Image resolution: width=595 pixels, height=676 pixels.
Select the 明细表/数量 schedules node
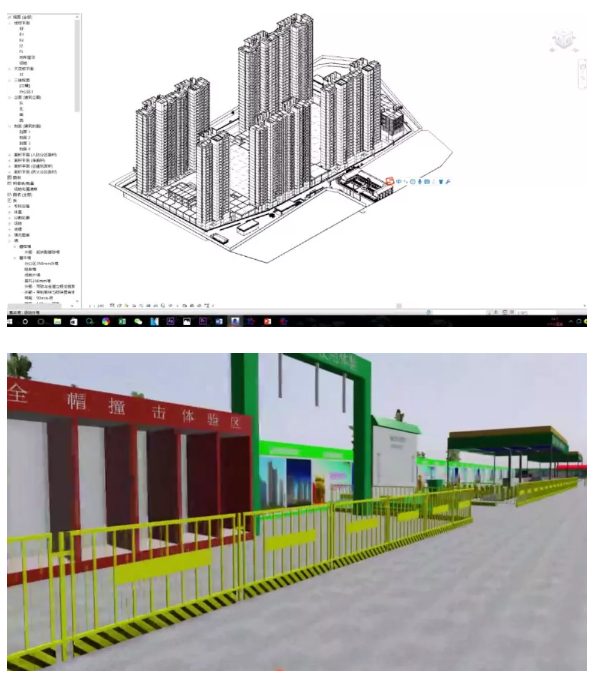click(x=24, y=184)
